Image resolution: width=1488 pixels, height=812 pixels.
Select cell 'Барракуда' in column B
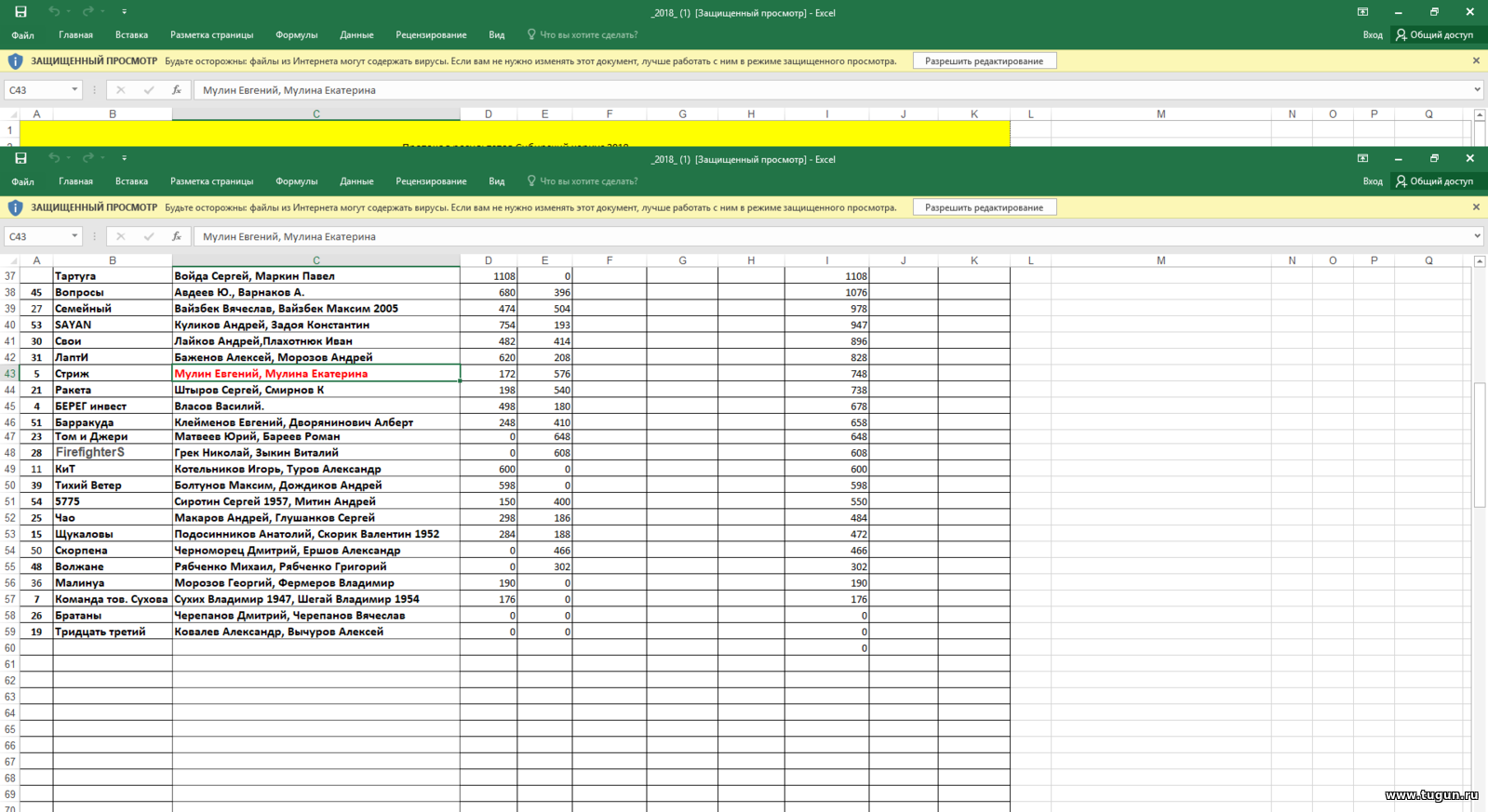pos(113,422)
